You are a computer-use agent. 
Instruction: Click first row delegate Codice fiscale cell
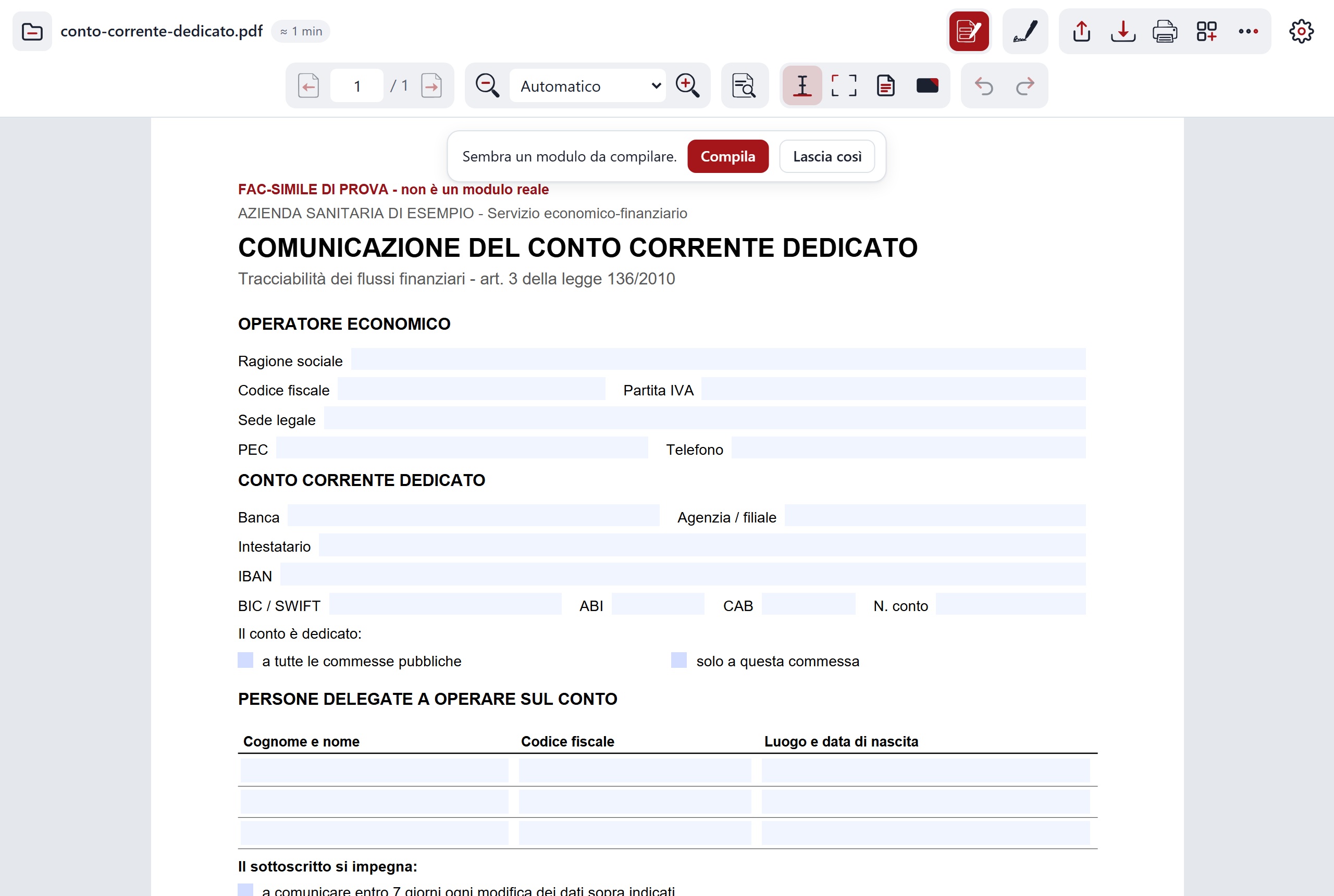click(635, 770)
